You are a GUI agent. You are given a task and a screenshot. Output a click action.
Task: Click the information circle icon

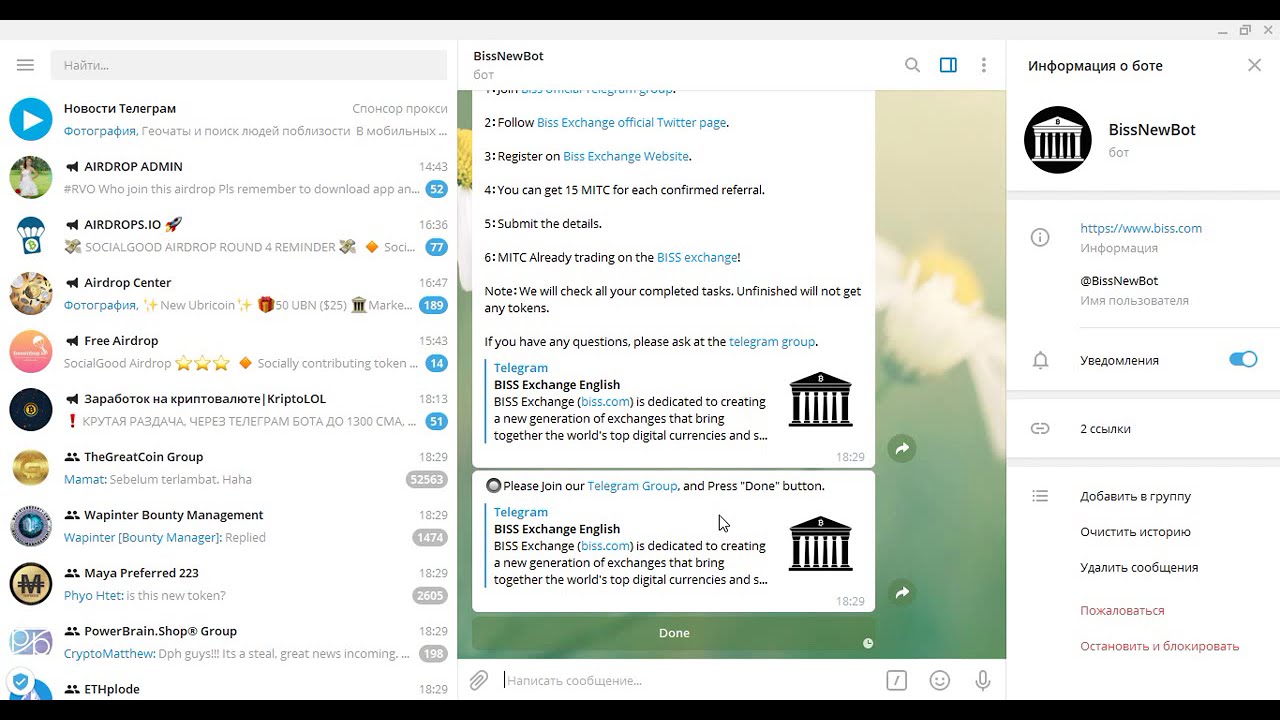[1040, 238]
